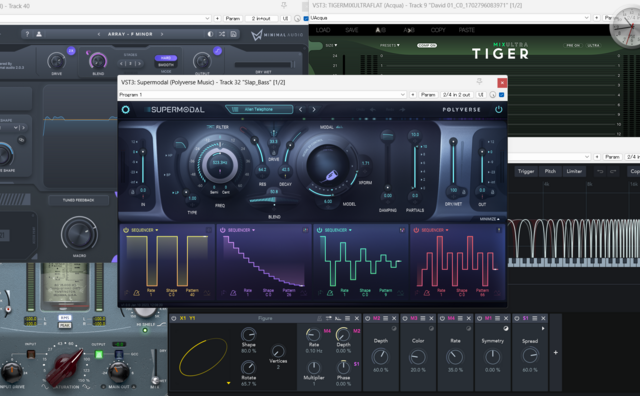Click the metronome sync icon in green sequencer

tap(330, 293)
